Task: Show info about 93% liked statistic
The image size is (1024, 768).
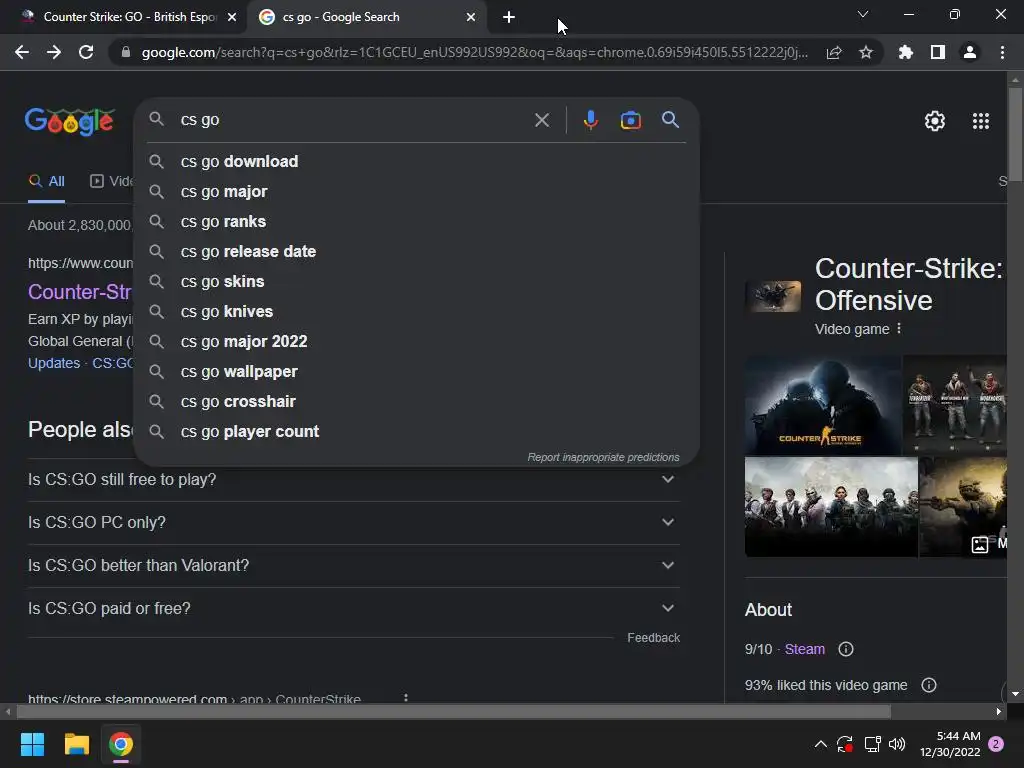Action: click(x=929, y=685)
